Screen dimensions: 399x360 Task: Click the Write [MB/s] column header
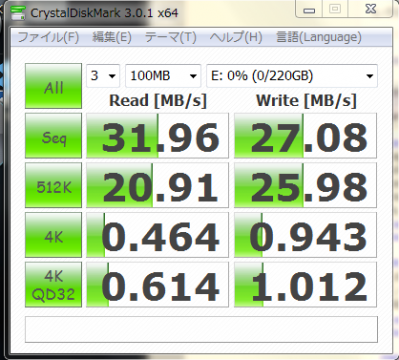click(306, 101)
